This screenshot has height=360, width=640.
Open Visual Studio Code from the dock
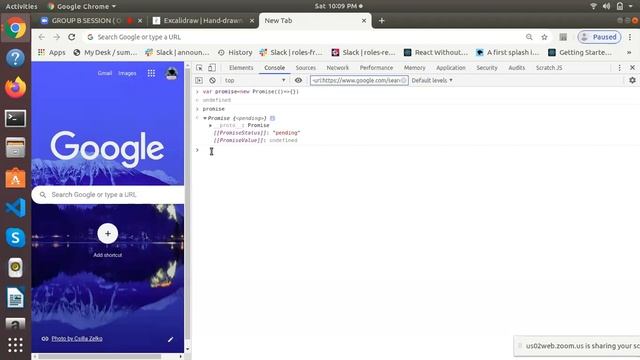point(16,208)
